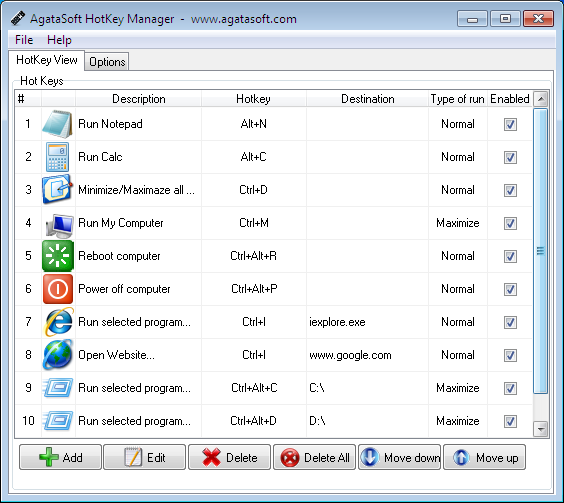Screen dimensions: 564x503
Task: Toggle Enabled for Minimize/Maximaze all
Action: click(510, 190)
